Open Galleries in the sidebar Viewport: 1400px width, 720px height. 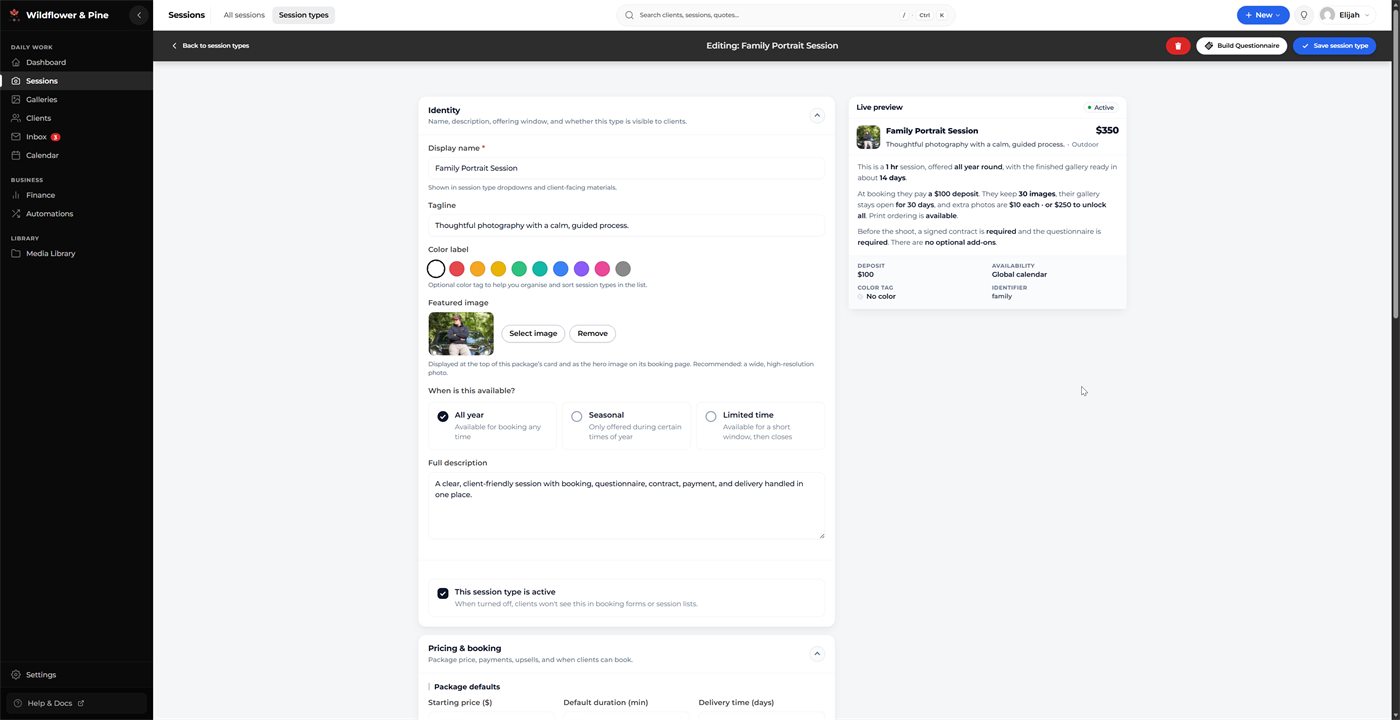point(76,100)
